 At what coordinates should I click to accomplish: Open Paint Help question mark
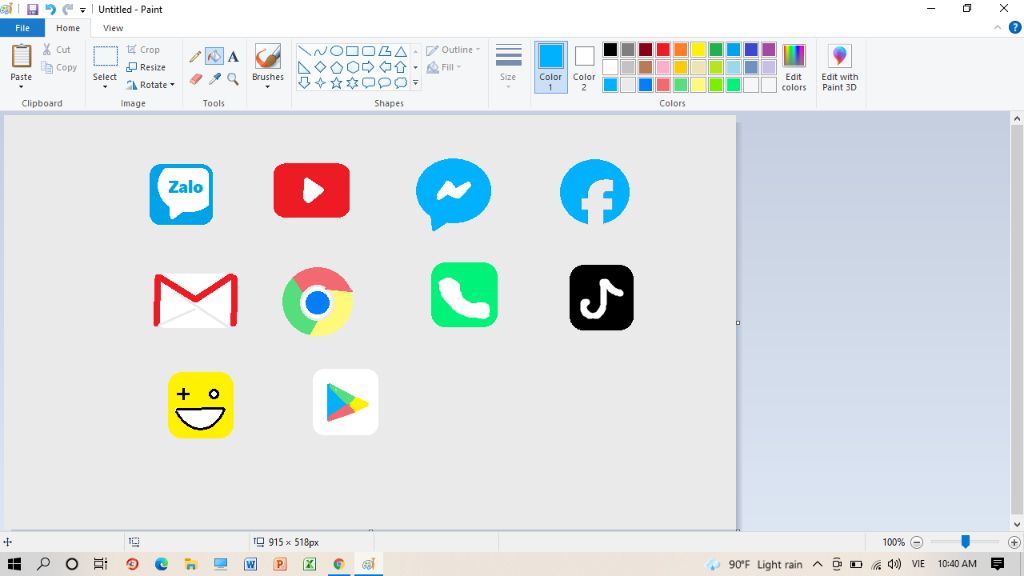click(x=1015, y=27)
